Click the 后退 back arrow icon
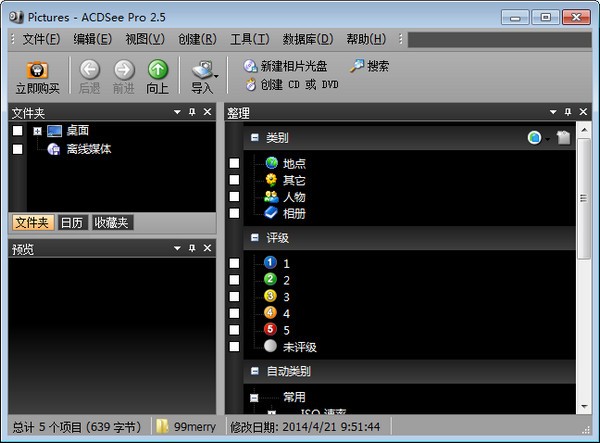 (x=90, y=70)
